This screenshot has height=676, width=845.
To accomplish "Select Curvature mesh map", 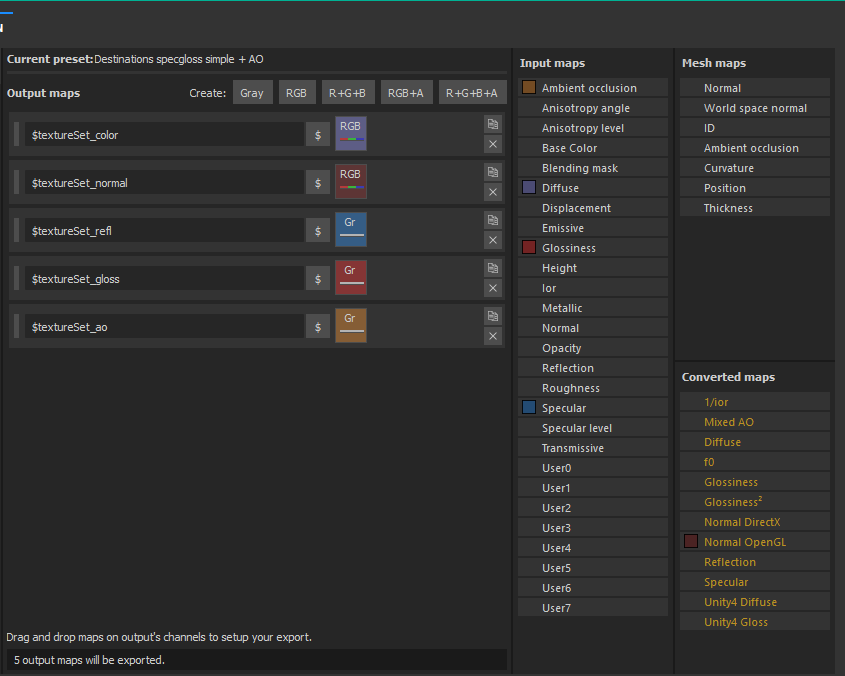I will click(x=754, y=167).
